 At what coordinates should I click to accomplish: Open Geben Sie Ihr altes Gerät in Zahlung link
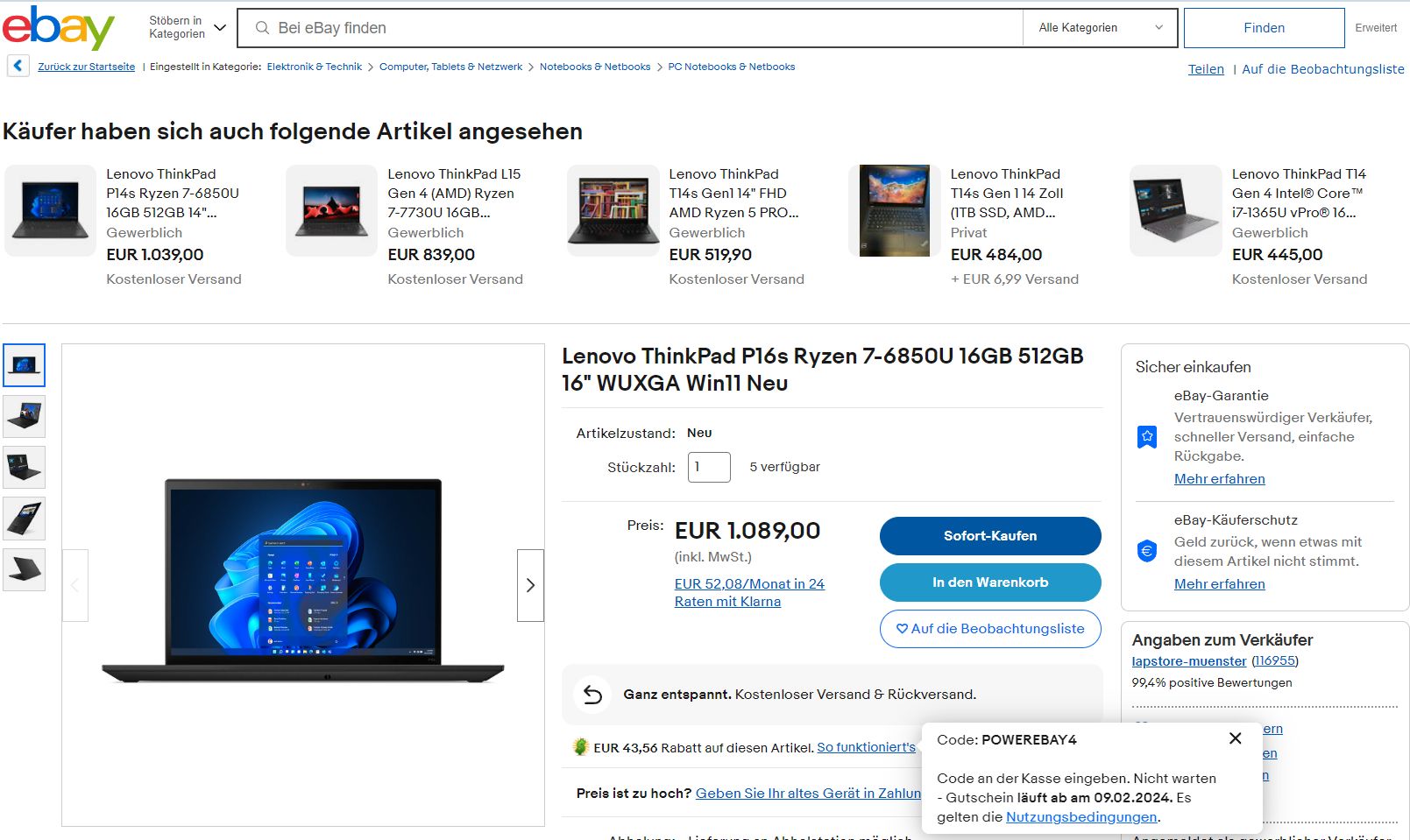[x=808, y=794]
